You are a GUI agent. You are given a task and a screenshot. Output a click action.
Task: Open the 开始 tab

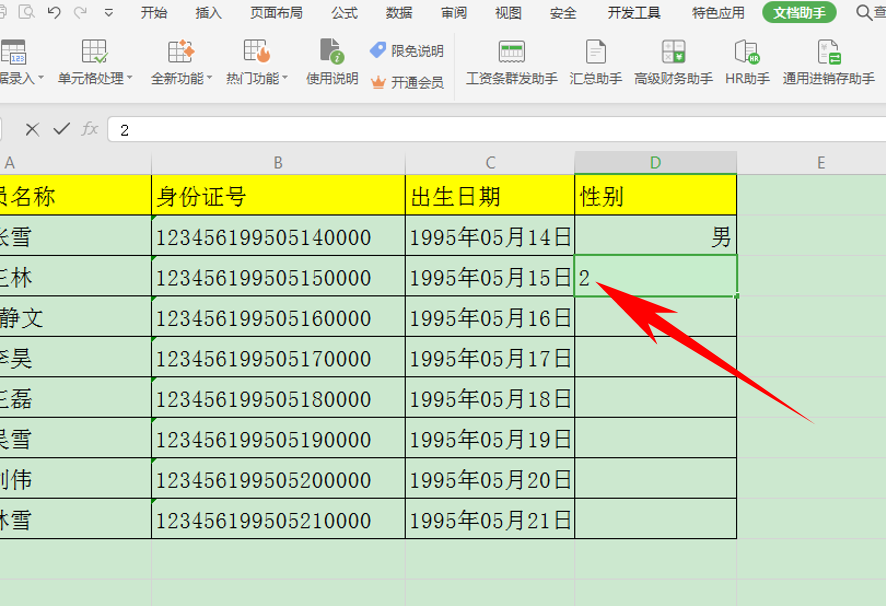point(154,12)
